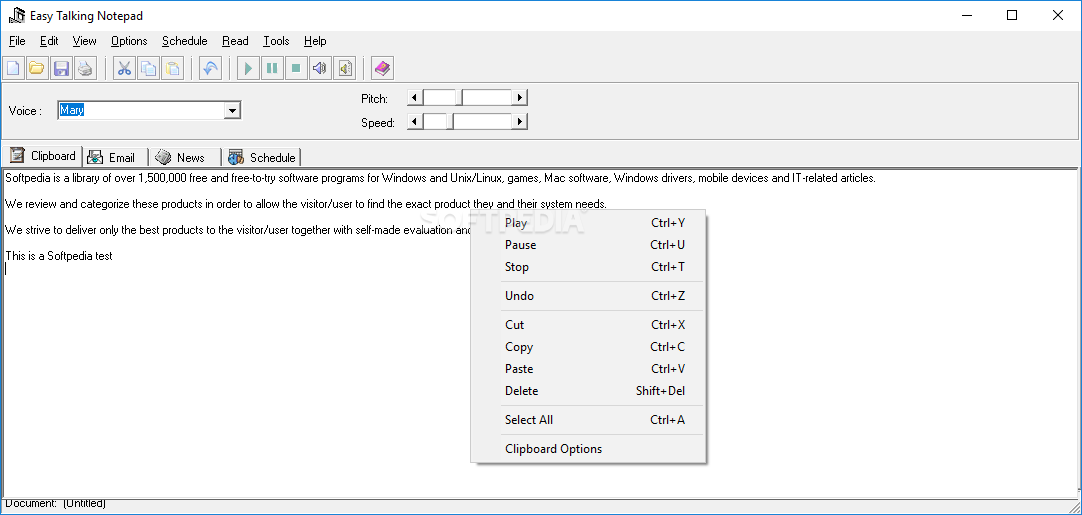Pause reading with the toolbar pause icon
Viewport: 1082px width, 515px height.
pyautogui.click(x=273, y=68)
